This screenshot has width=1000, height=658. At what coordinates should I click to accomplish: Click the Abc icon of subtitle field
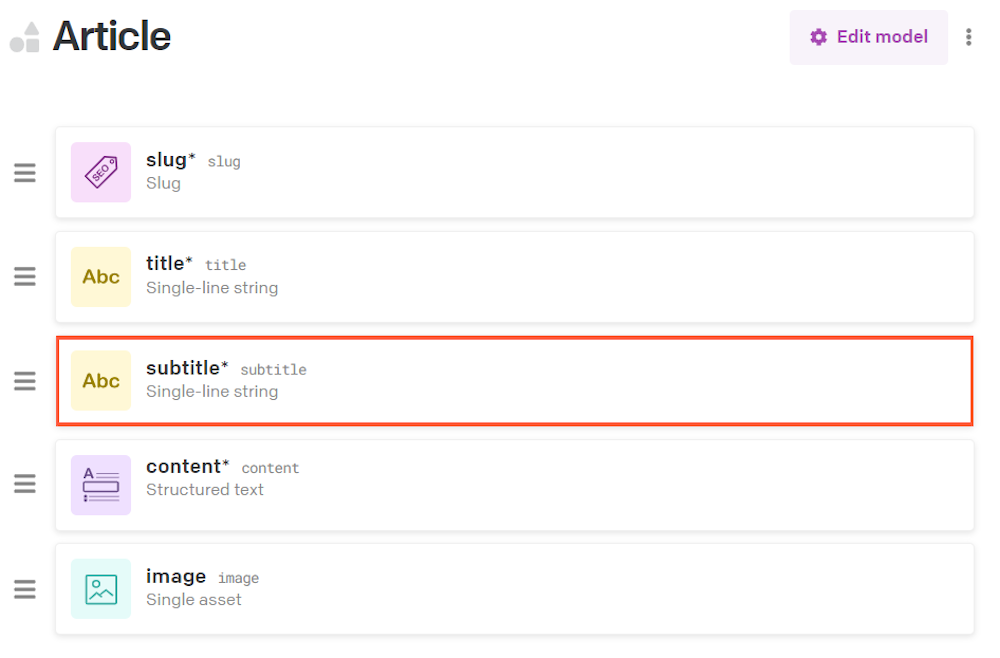101,381
